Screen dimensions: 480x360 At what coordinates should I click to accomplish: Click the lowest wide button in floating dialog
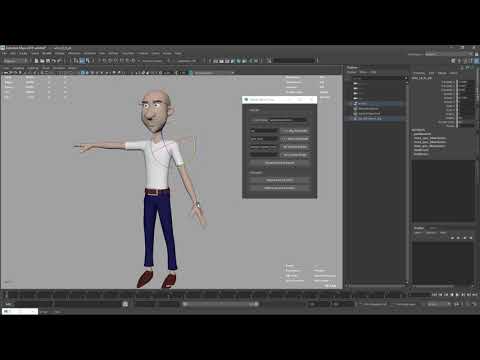(279, 188)
